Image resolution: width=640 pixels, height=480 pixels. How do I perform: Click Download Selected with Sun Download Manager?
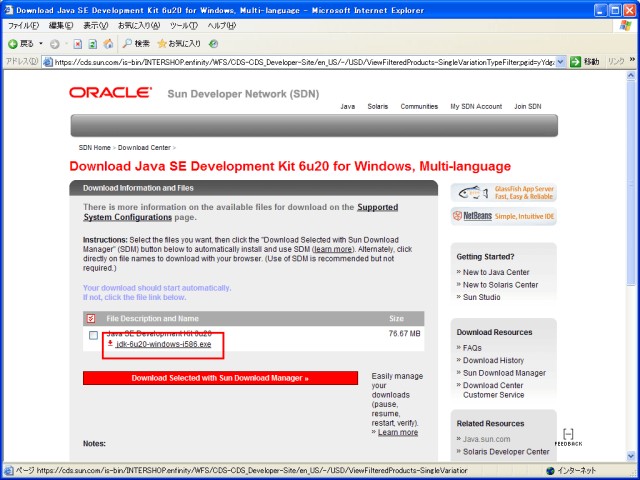220,378
